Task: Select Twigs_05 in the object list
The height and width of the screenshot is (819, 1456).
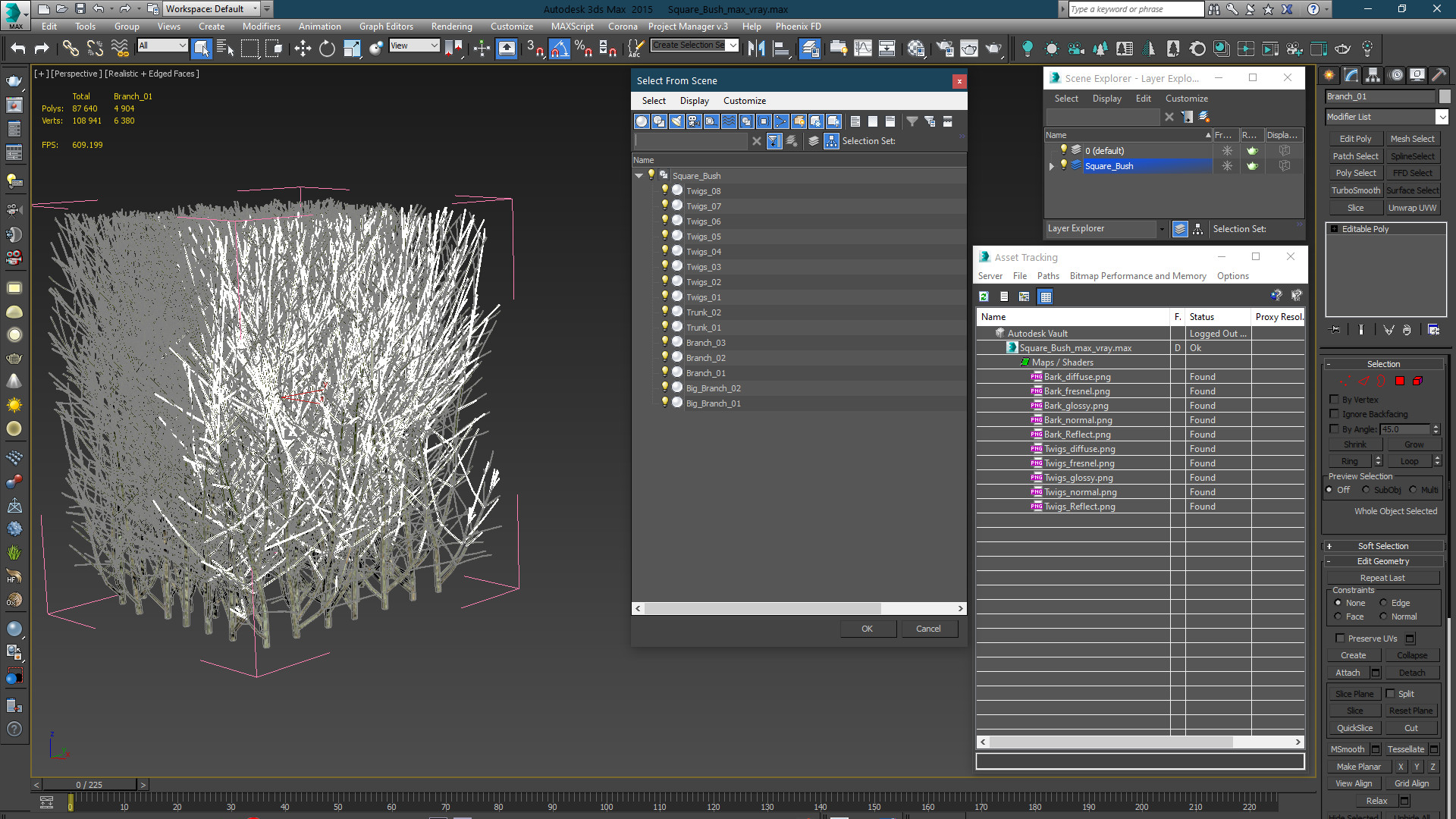Action: click(703, 237)
